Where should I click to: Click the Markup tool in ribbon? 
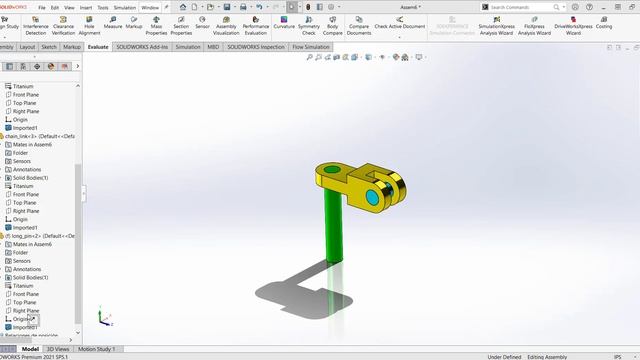click(x=133, y=23)
